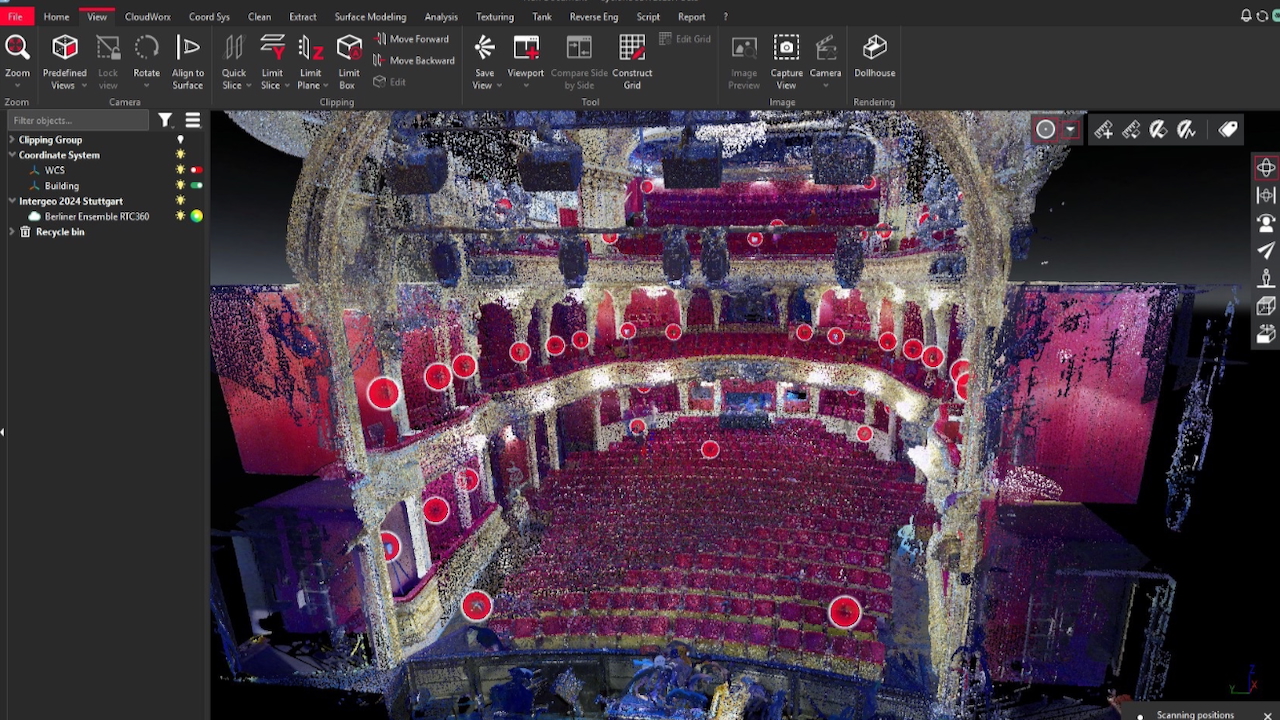This screenshot has height=720, width=1280.
Task: Toggle the Building coordinate system green switch
Action: [x=196, y=186]
